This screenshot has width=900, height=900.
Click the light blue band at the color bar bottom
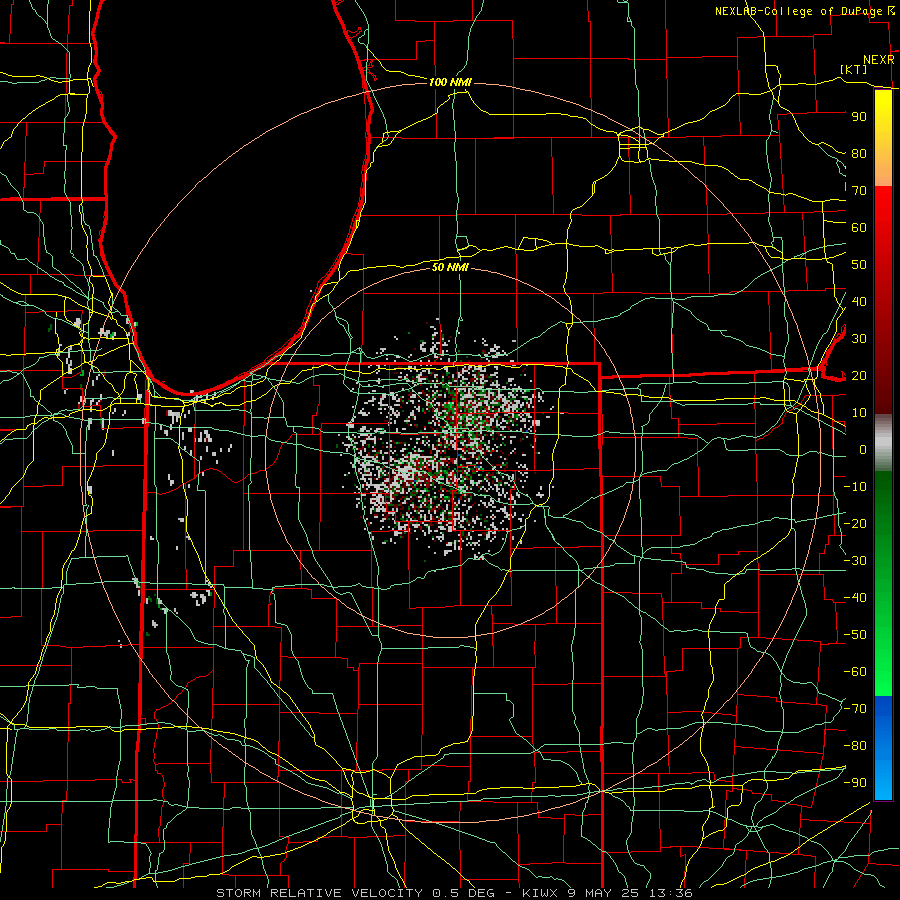(883, 779)
